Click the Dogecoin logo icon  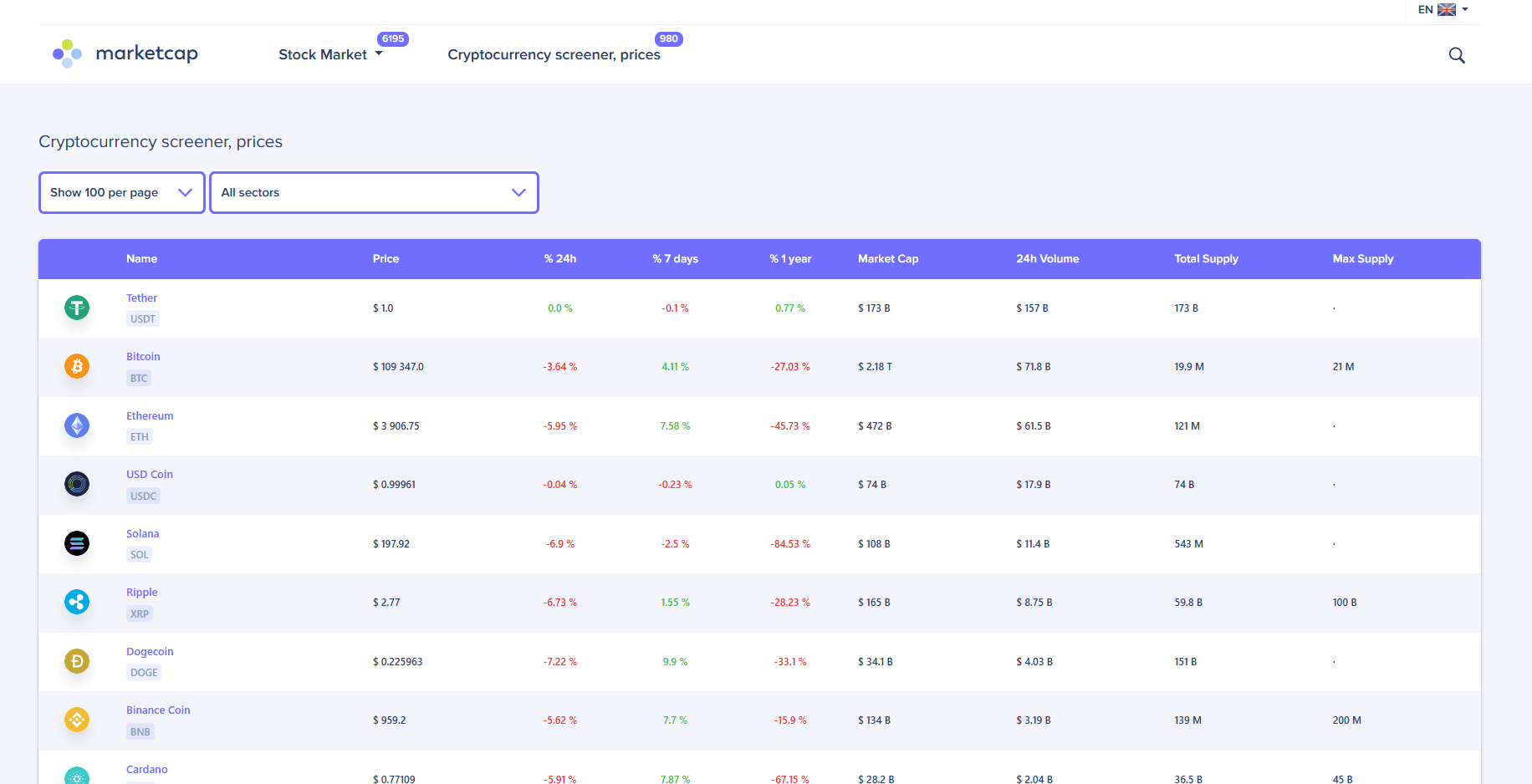tap(77, 661)
